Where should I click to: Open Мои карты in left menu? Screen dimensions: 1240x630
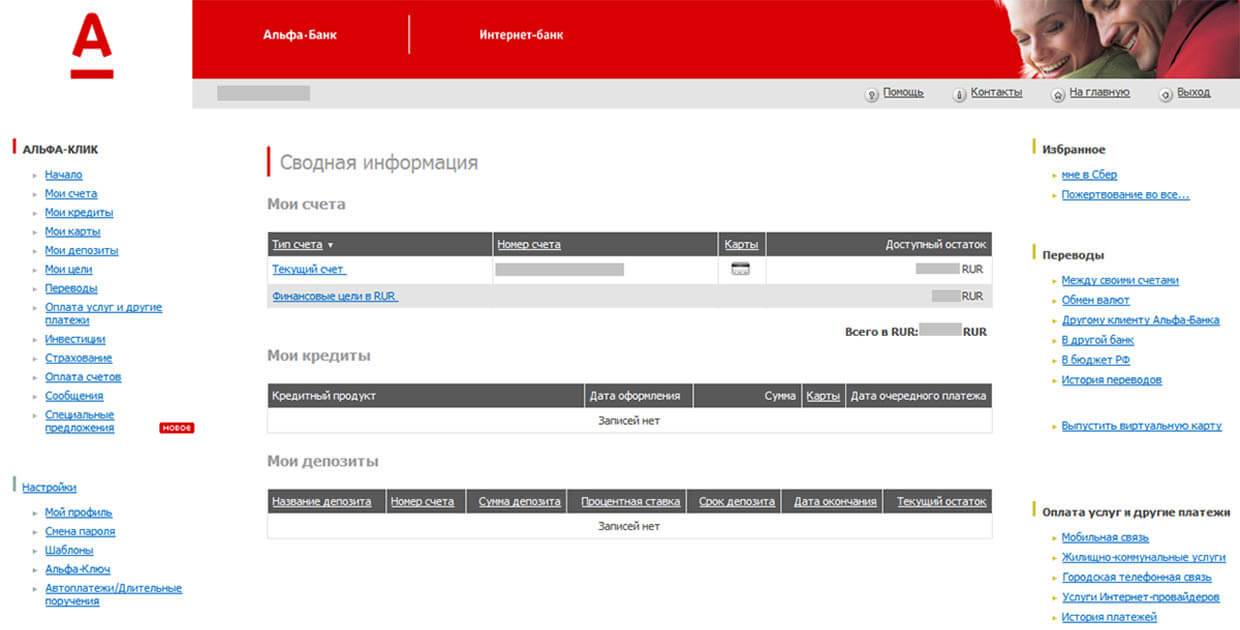[x=72, y=232]
